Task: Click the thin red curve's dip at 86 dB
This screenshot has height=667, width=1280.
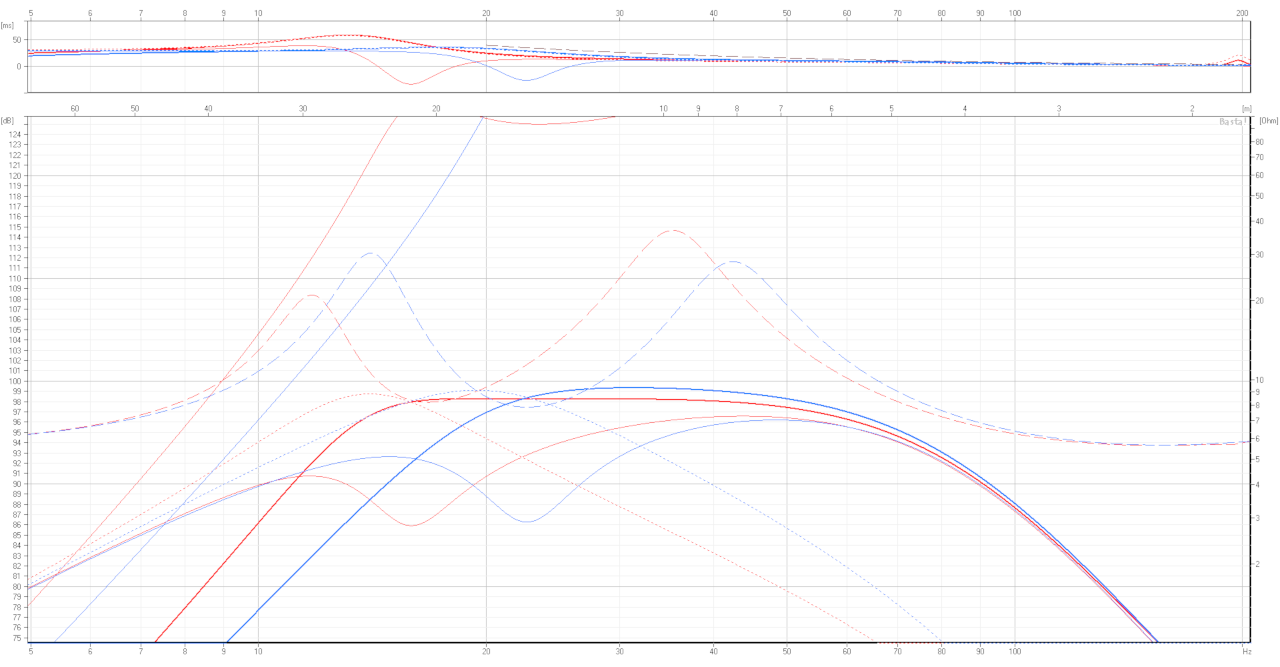Action: coord(411,525)
